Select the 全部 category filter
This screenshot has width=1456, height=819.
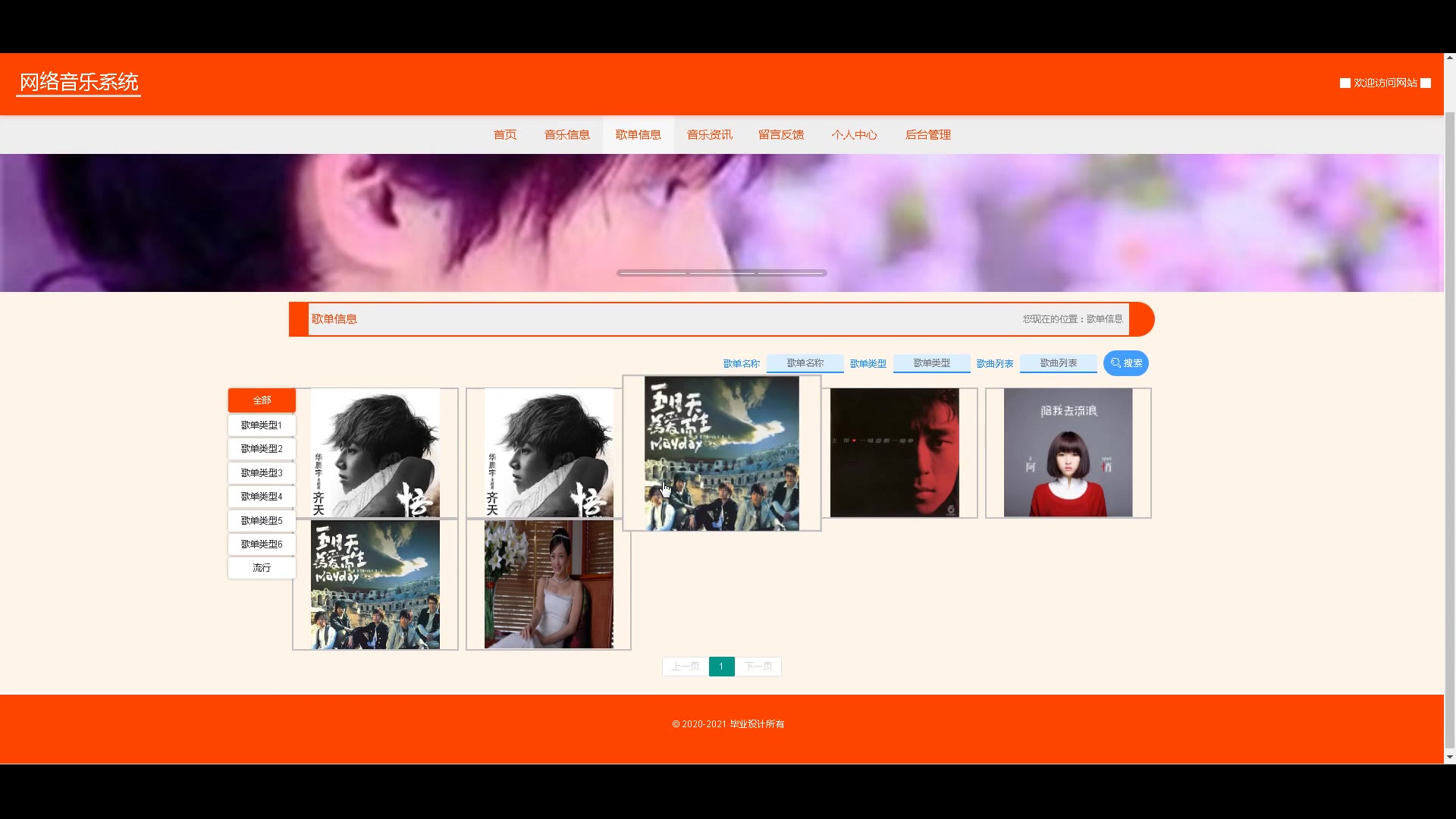262,400
